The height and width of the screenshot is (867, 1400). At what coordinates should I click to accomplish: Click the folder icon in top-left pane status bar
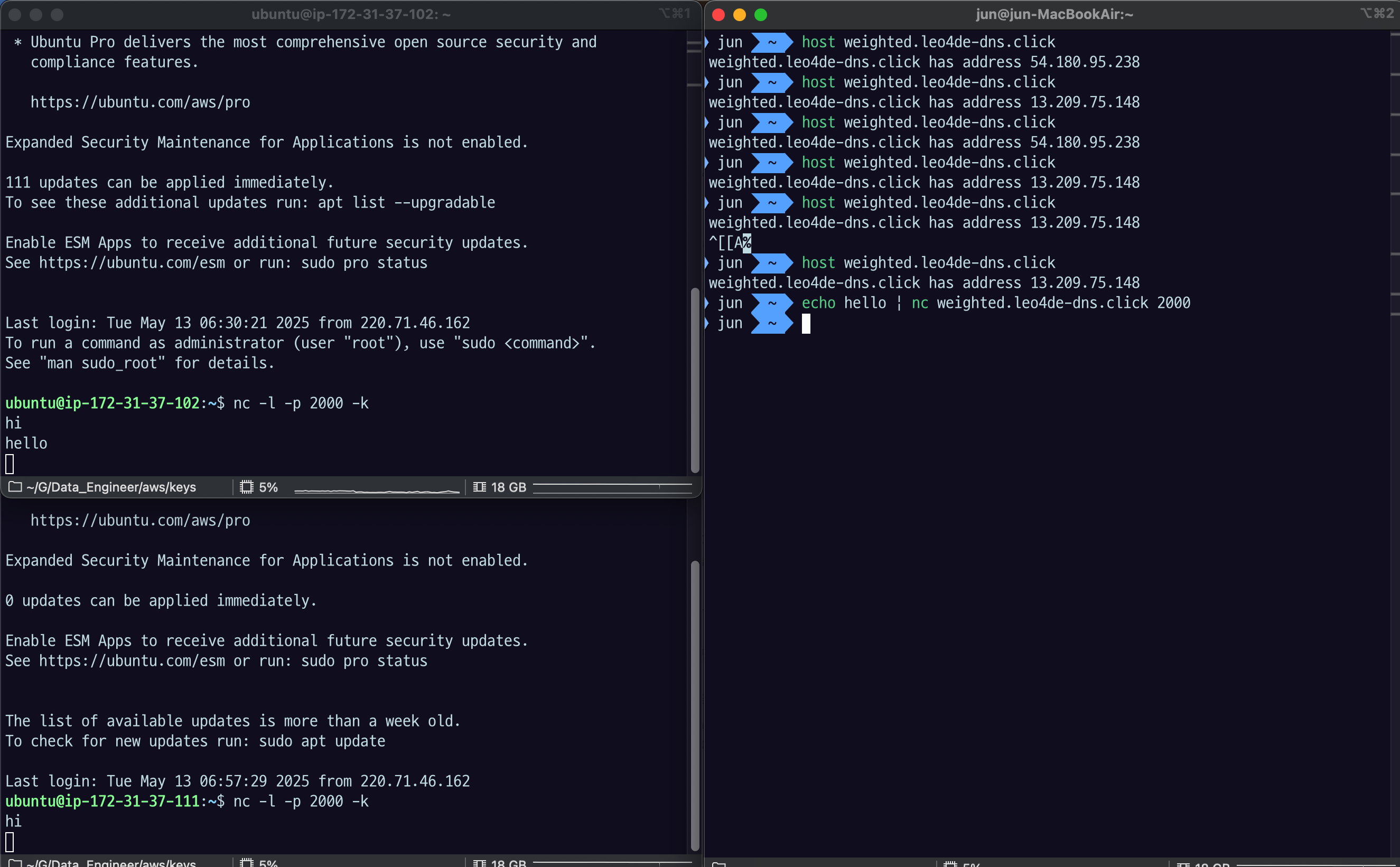[15, 487]
